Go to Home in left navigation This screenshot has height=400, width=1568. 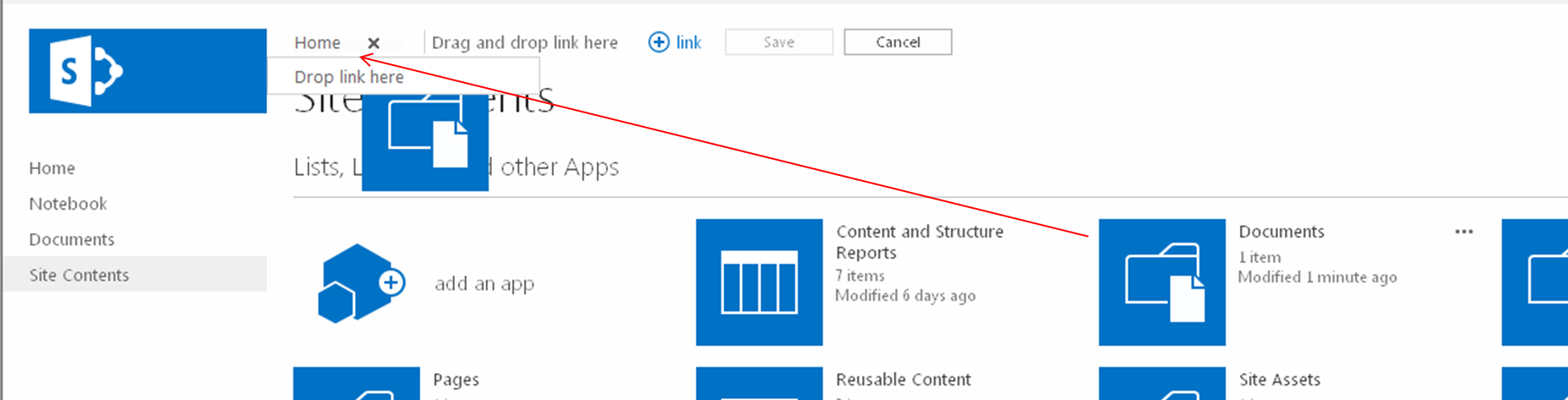52,168
